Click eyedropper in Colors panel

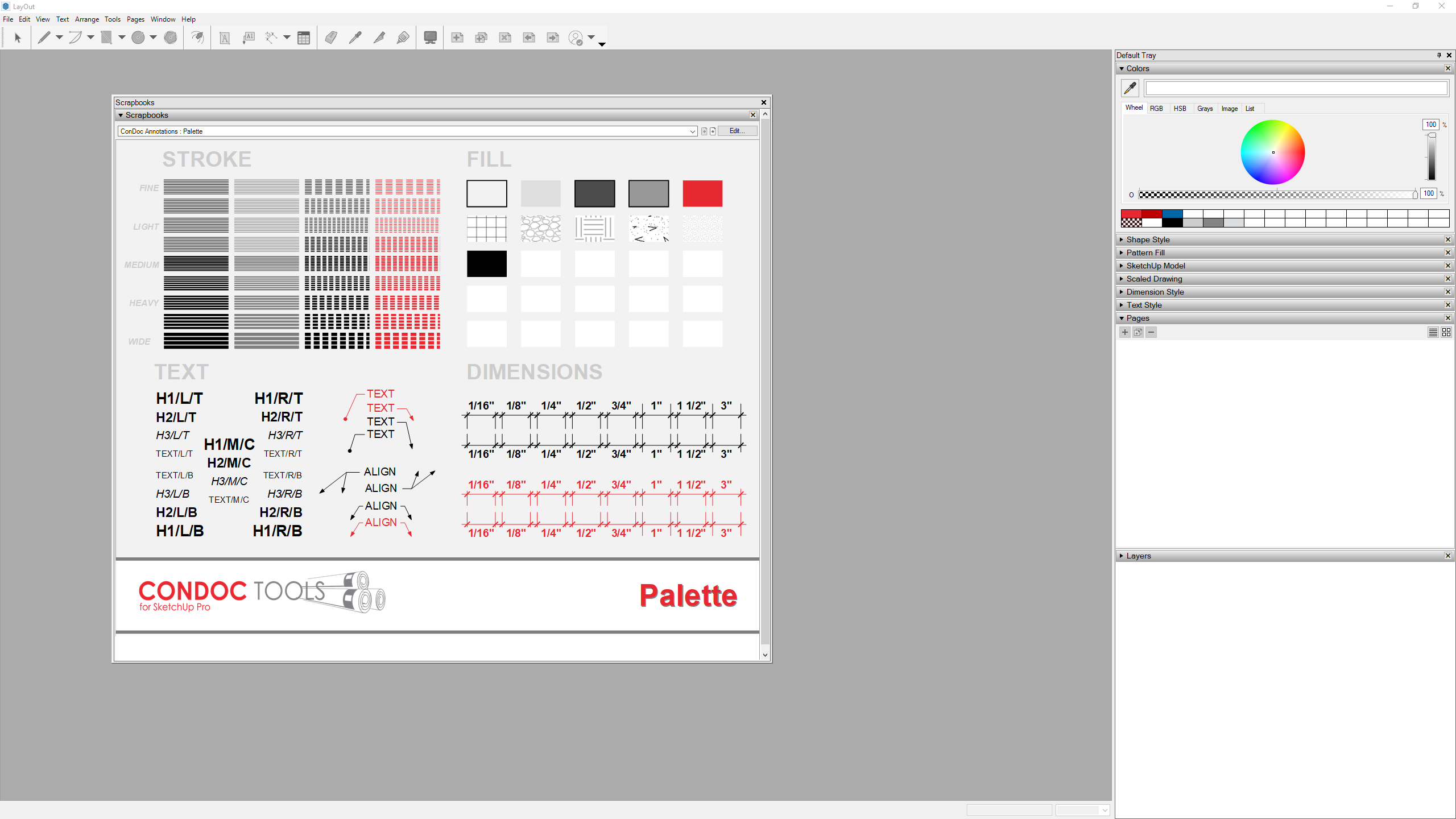(x=1130, y=88)
